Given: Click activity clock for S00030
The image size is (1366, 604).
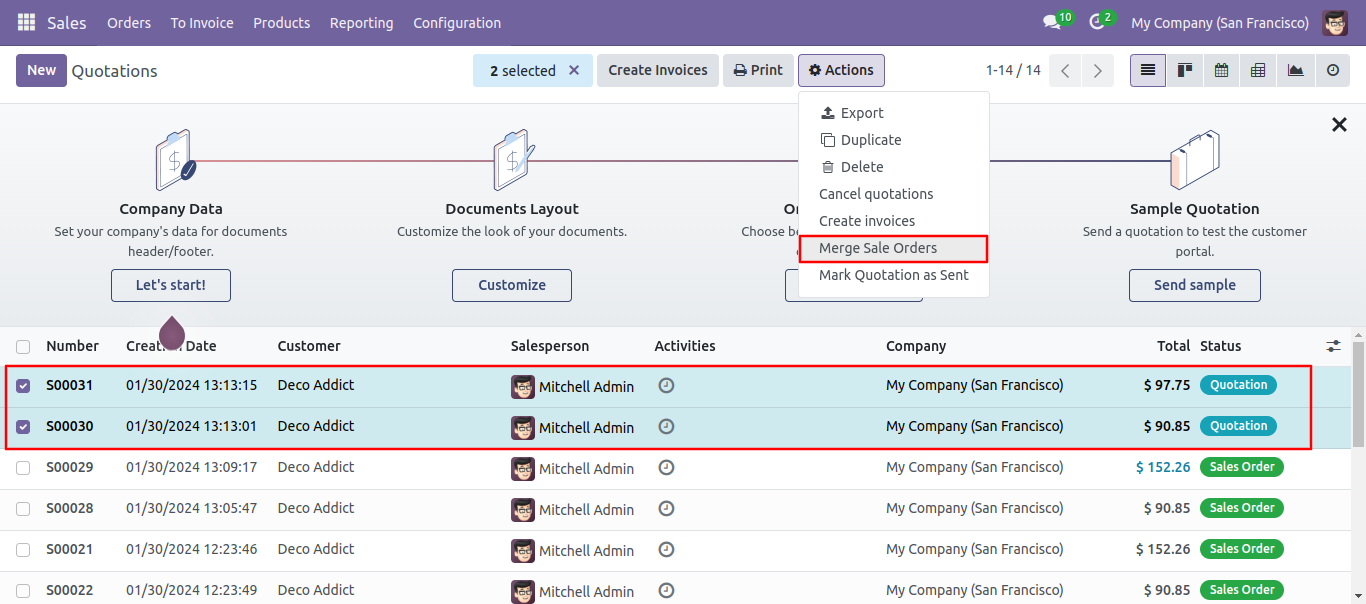Looking at the screenshot, I should [x=666, y=426].
